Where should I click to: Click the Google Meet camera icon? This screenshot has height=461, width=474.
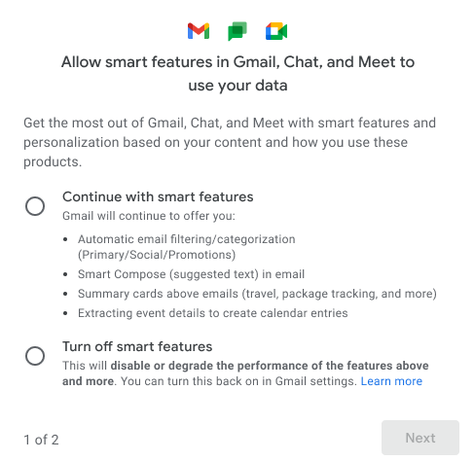click(x=276, y=31)
